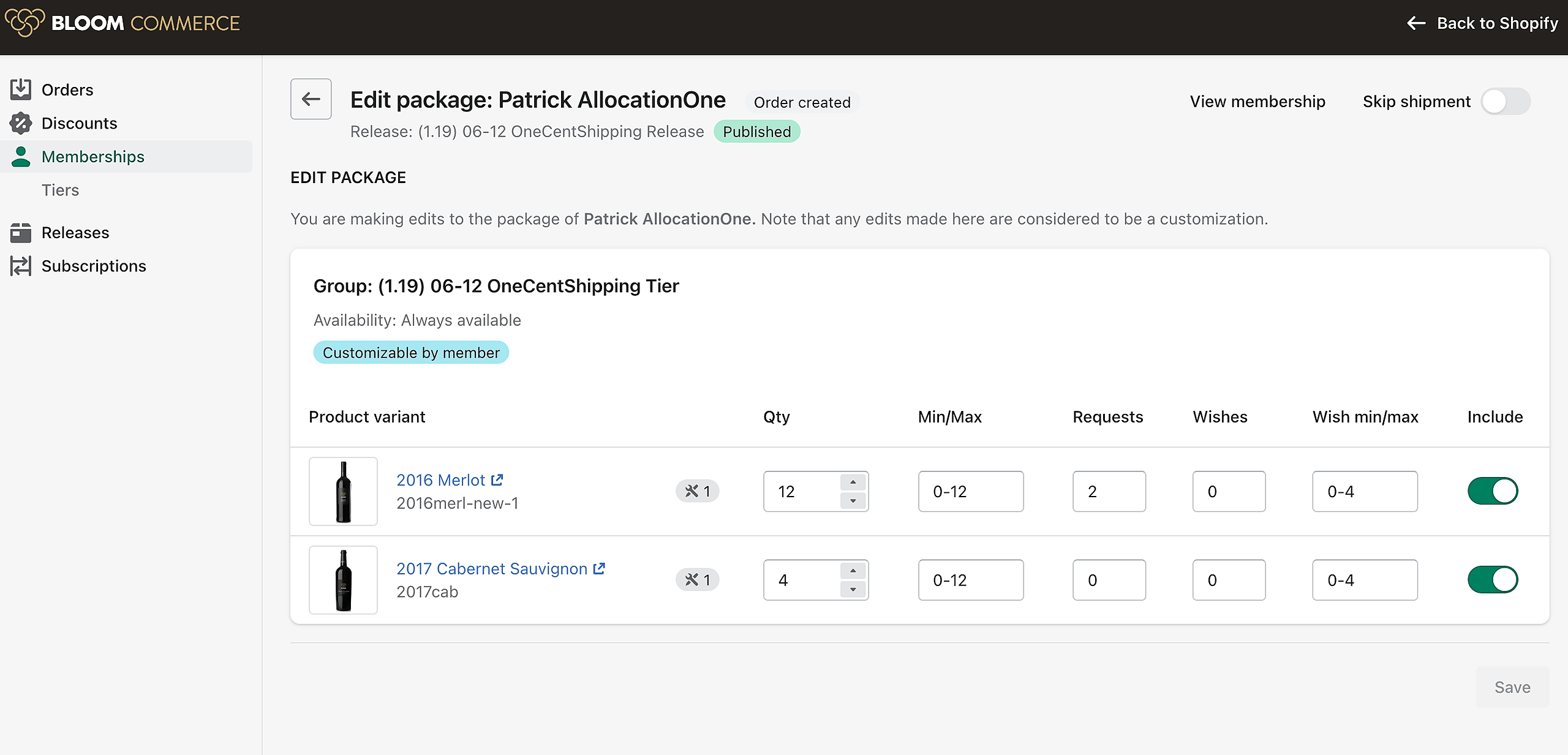Increase 2016 Merlot quantity with up arrow
This screenshot has height=755, width=1568.
click(853, 482)
